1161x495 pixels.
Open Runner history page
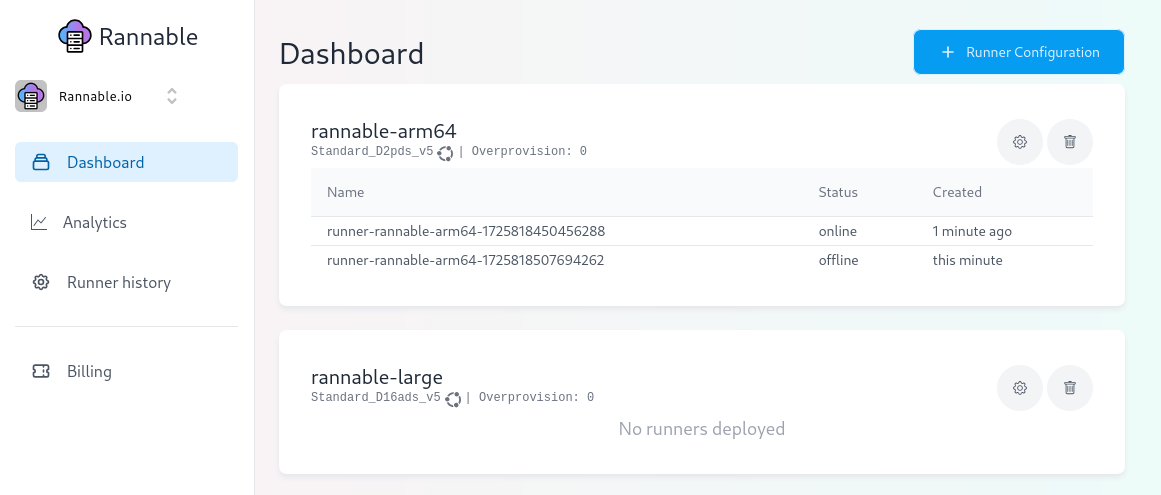(118, 282)
